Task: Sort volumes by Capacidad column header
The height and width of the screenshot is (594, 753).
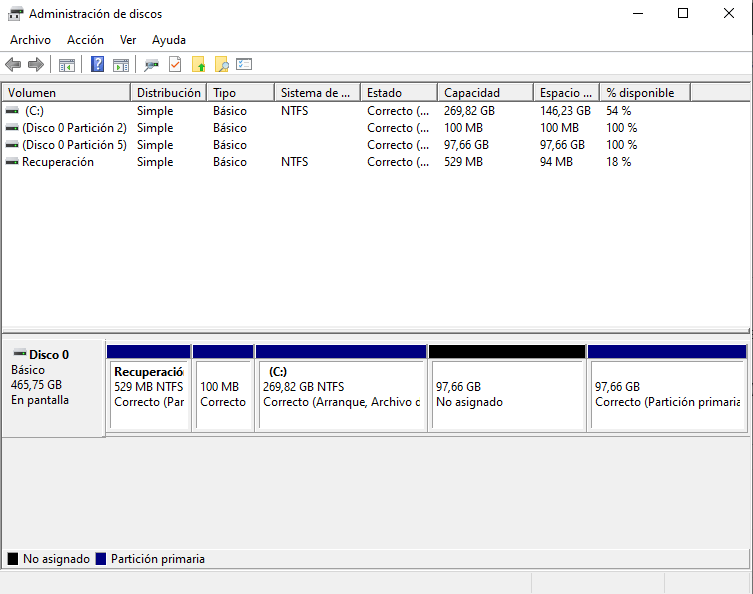Action: [x=472, y=93]
